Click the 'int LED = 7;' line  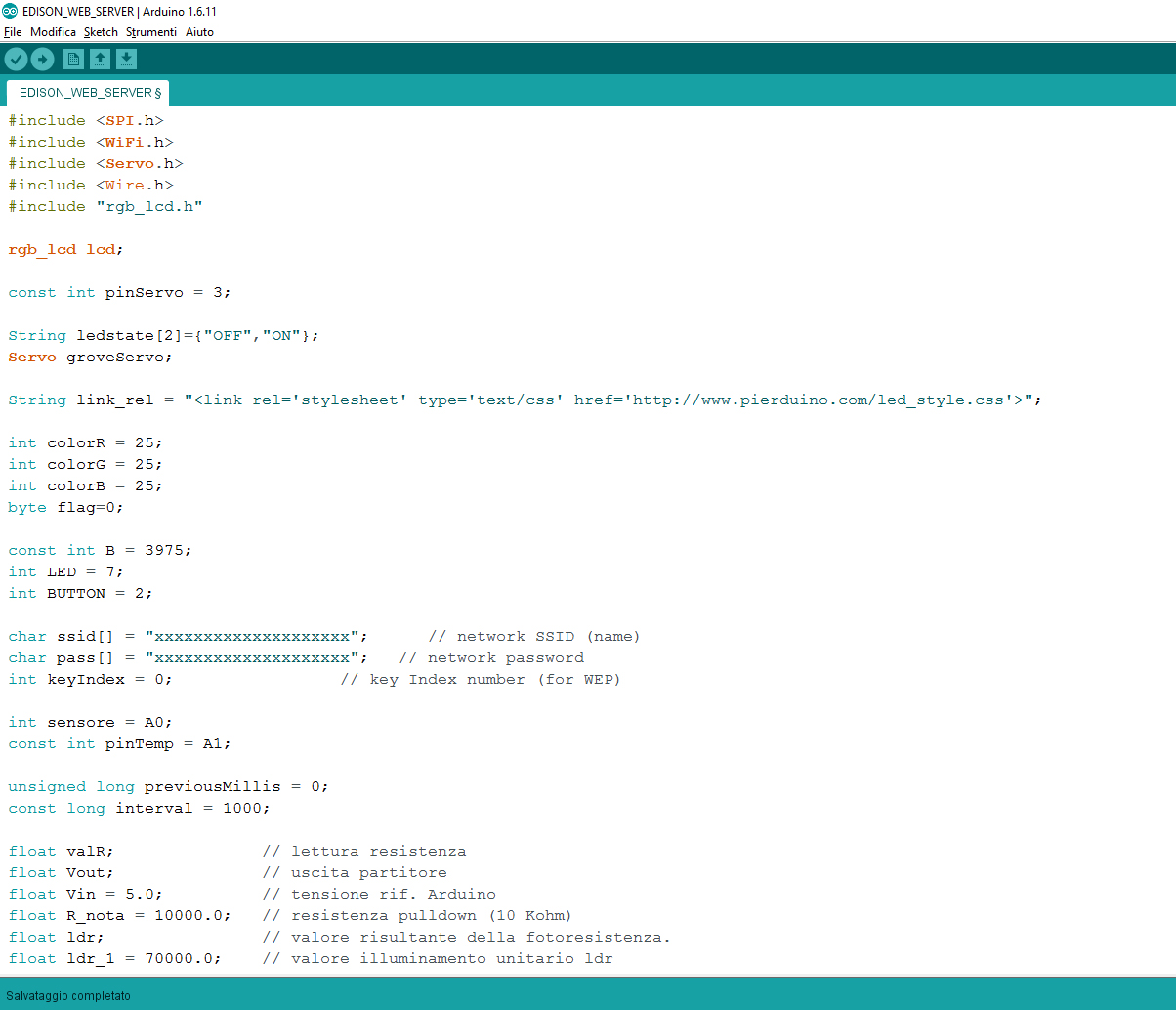click(66, 571)
